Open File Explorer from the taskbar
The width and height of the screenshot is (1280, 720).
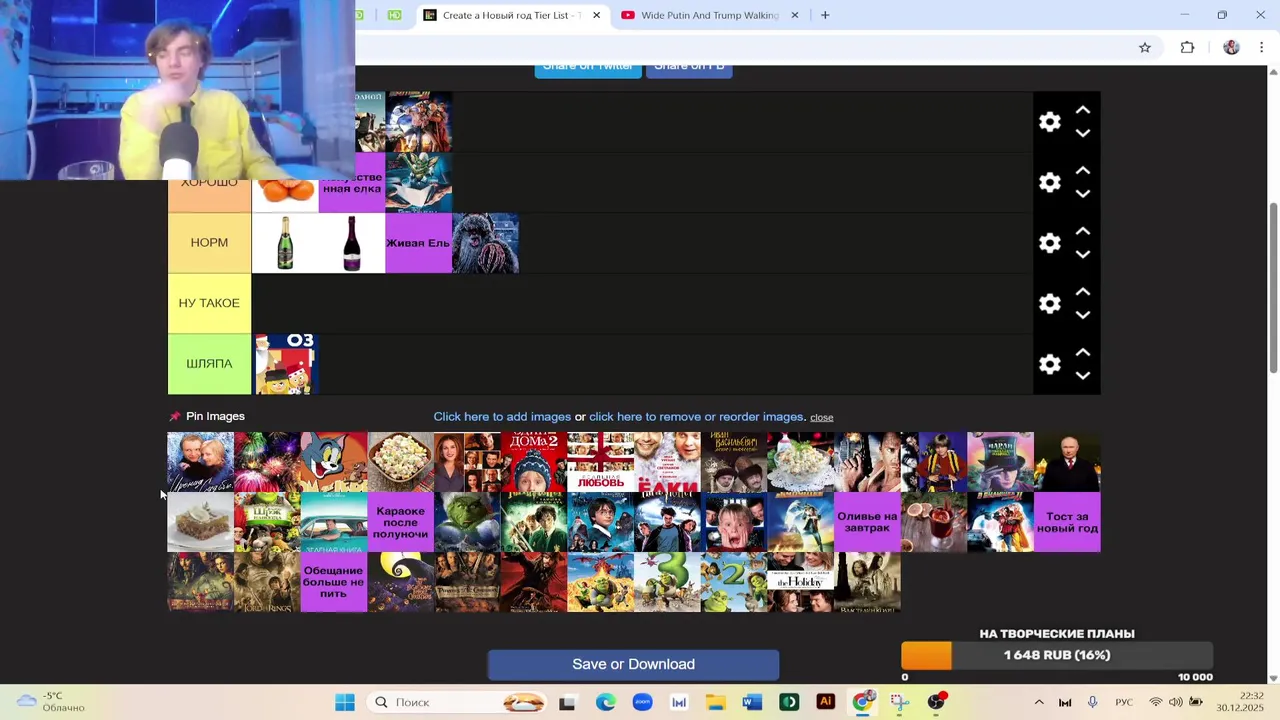715,702
